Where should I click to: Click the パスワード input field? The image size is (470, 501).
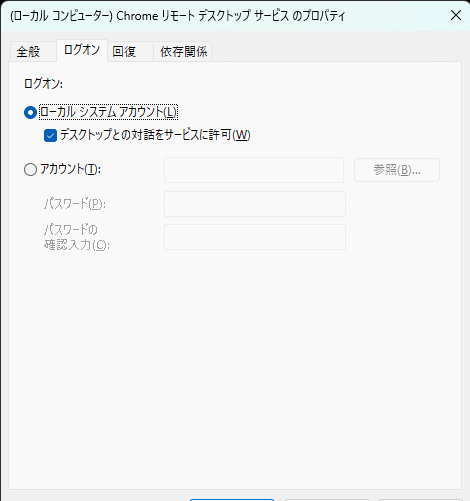pos(255,204)
